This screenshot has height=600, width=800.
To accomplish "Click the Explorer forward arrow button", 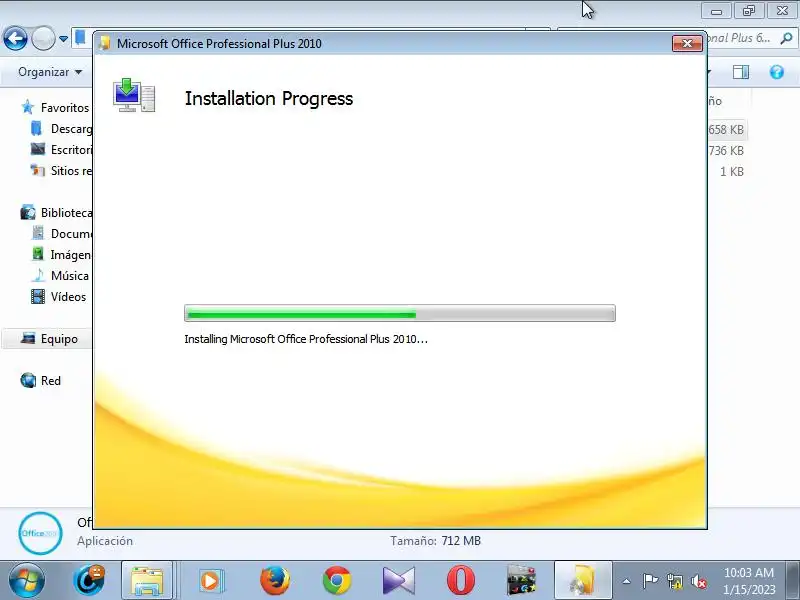I will click(43, 38).
